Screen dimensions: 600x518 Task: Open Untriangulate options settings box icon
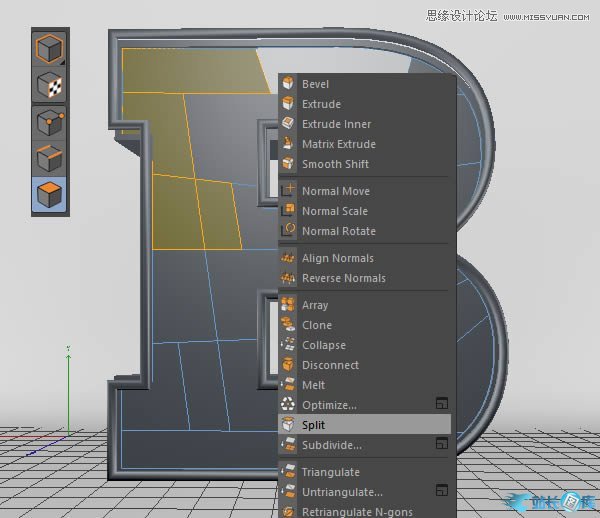coord(441,491)
